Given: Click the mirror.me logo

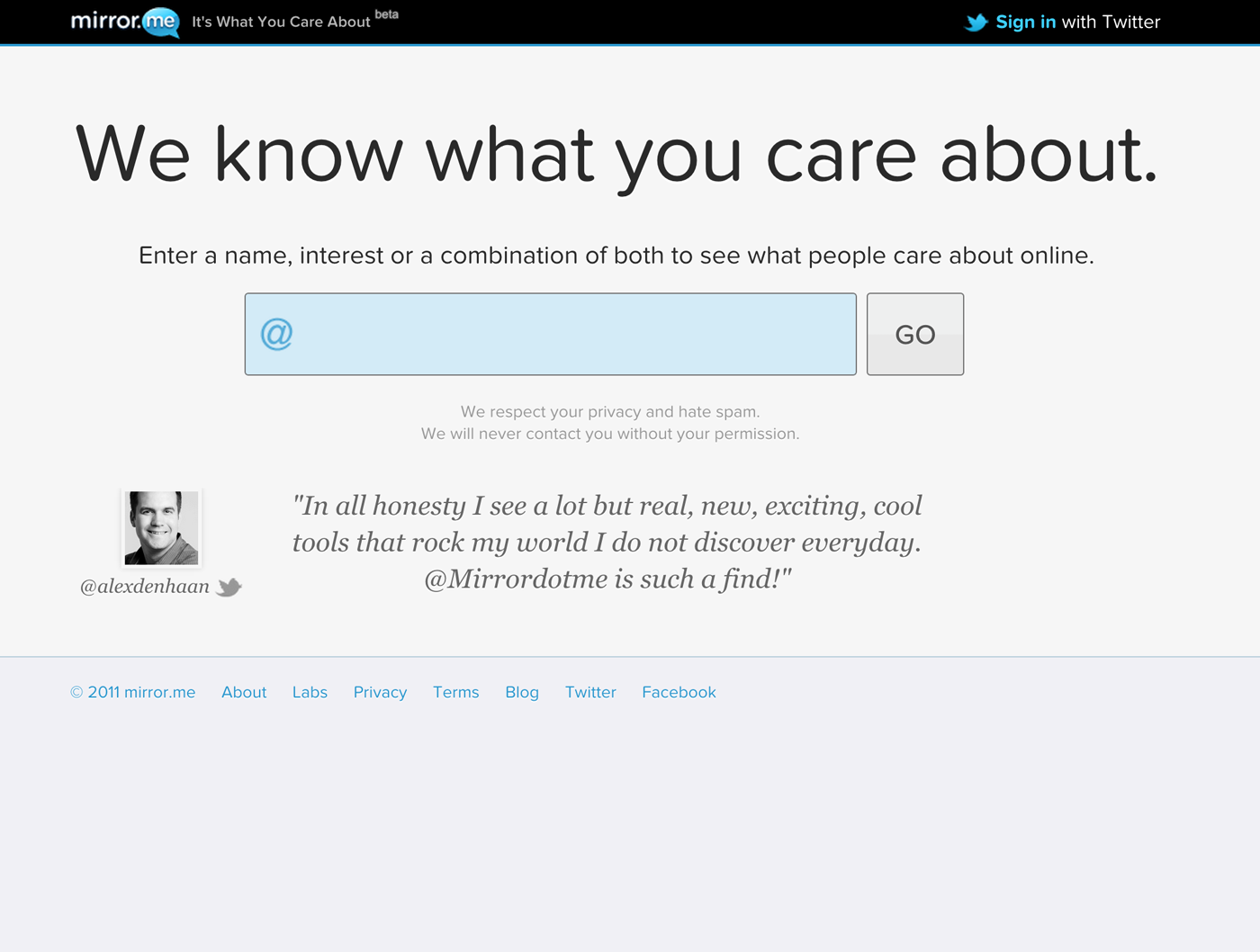Looking at the screenshot, I should pos(125,22).
